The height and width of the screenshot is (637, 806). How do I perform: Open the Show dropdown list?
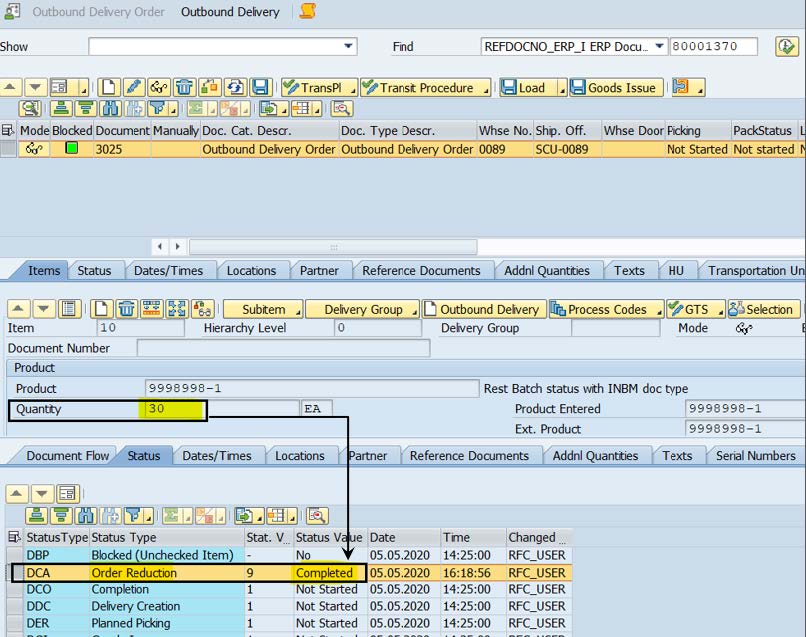[348, 46]
